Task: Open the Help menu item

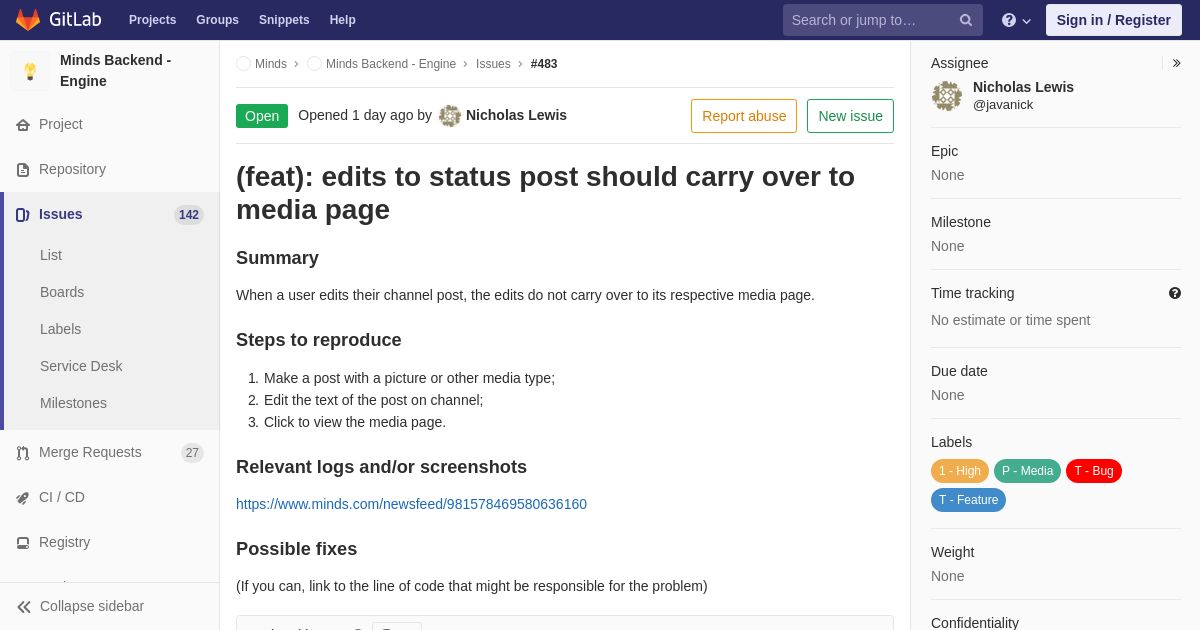Action: [x=343, y=20]
